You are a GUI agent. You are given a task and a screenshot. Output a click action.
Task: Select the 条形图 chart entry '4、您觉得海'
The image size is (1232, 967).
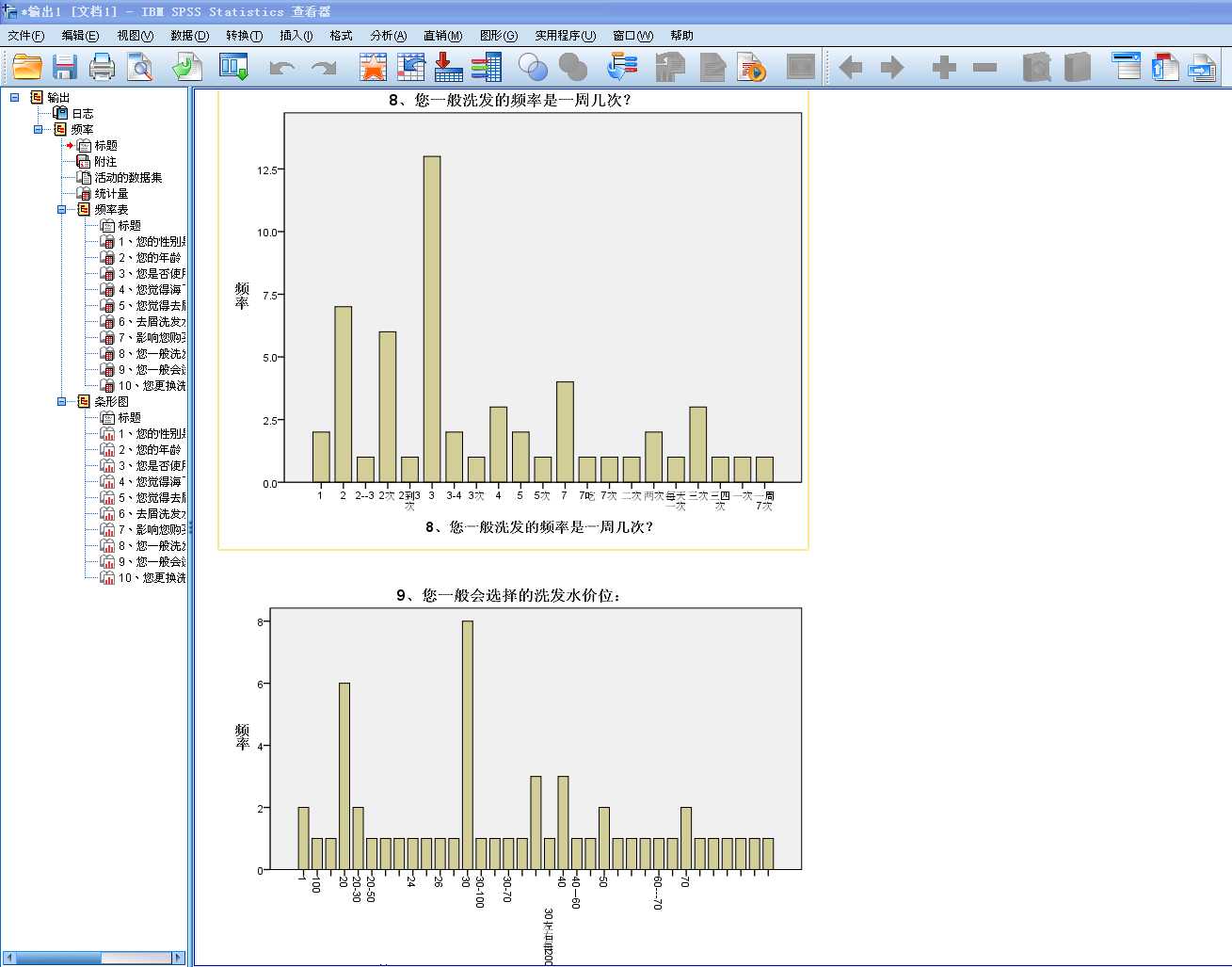(x=152, y=481)
